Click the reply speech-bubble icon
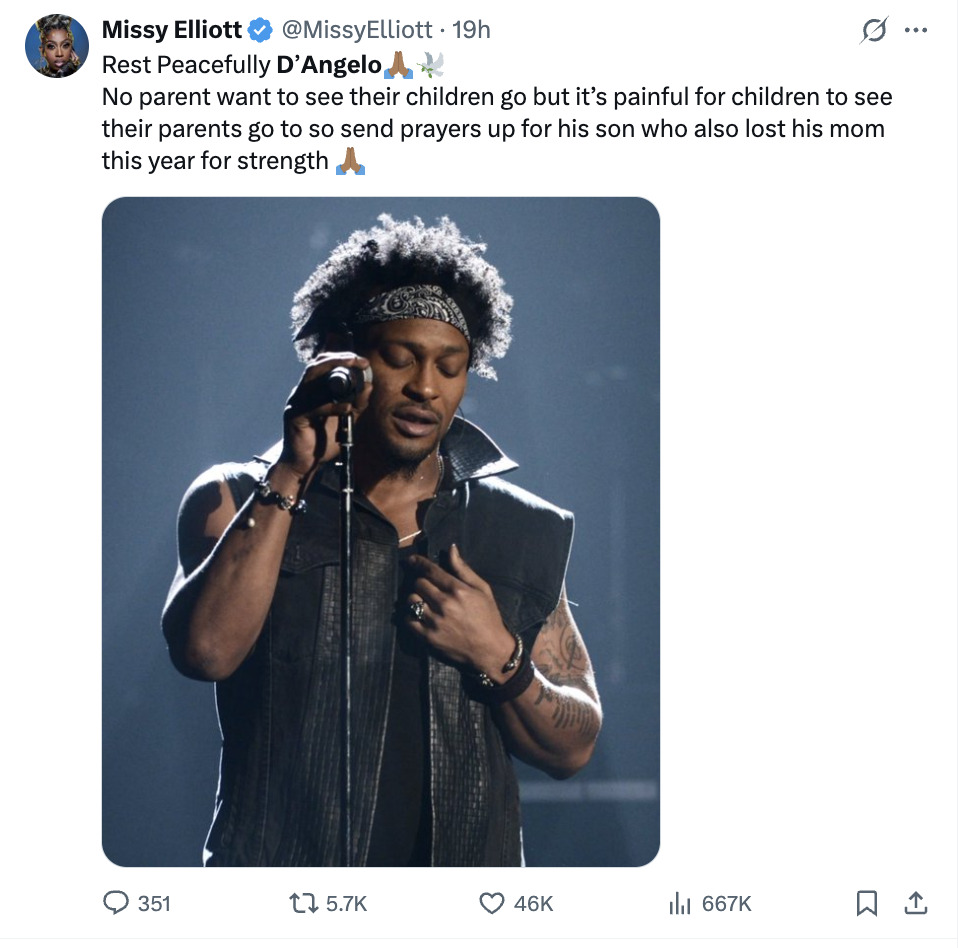Image resolution: width=958 pixels, height=948 pixels. [116, 903]
